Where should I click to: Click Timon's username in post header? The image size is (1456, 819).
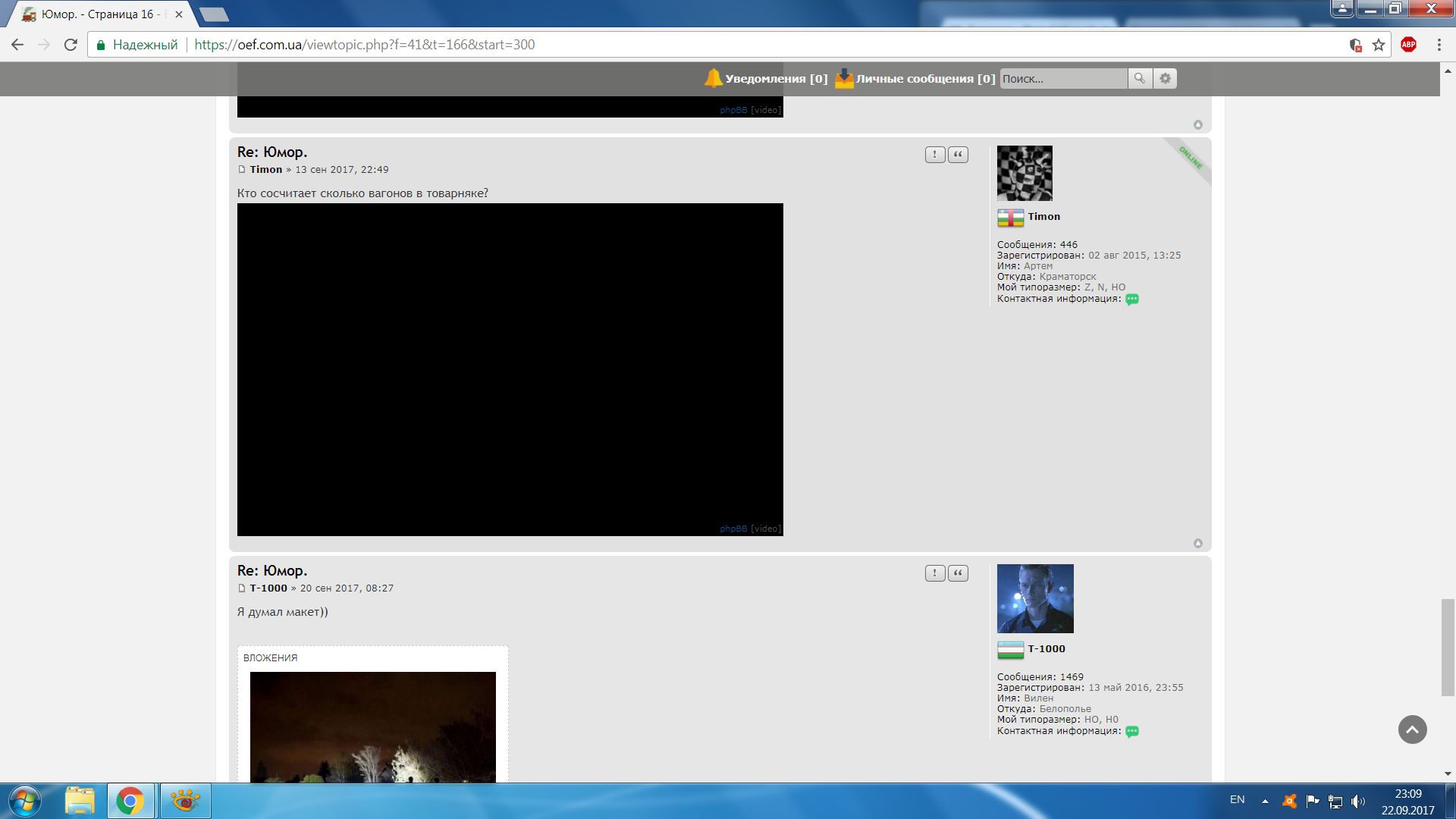coord(266,170)
